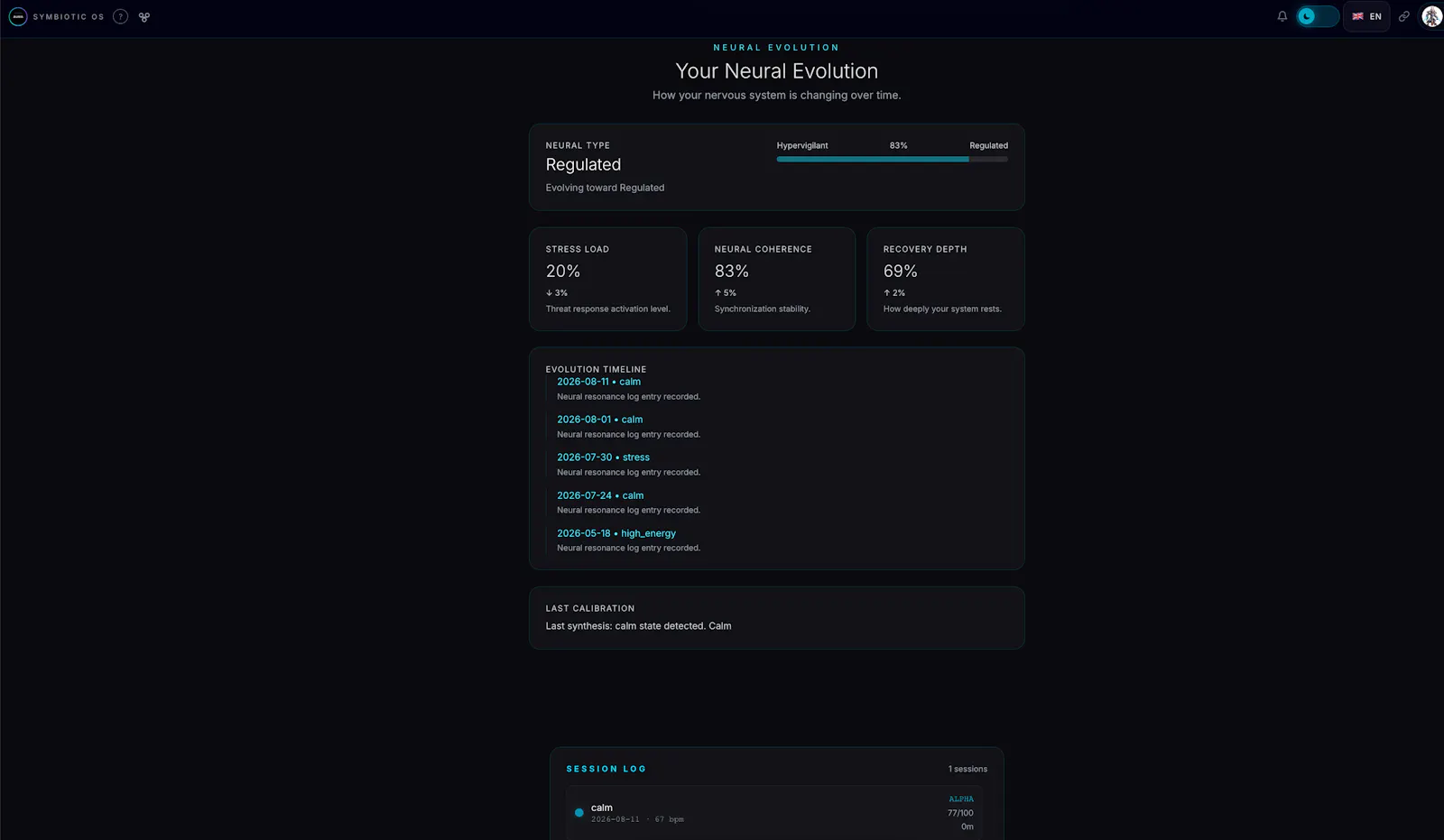Click the ALPHA tag in session log
The height and width of the screenshot is (840, 1444).
961,799
